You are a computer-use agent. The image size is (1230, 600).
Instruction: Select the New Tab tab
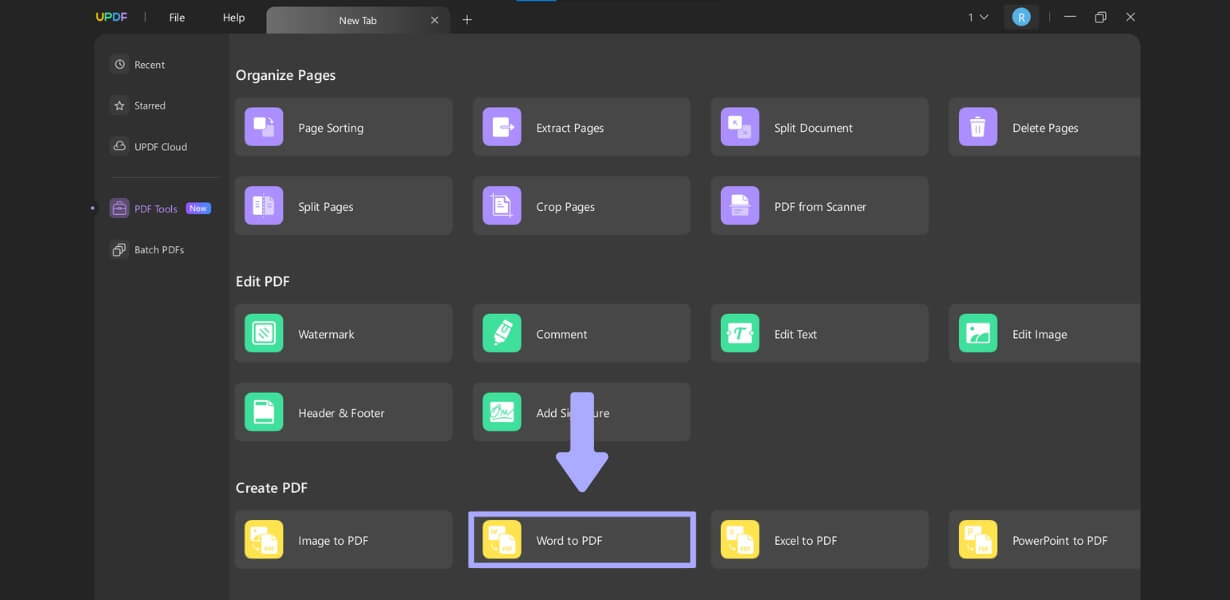tap(358, 20)
